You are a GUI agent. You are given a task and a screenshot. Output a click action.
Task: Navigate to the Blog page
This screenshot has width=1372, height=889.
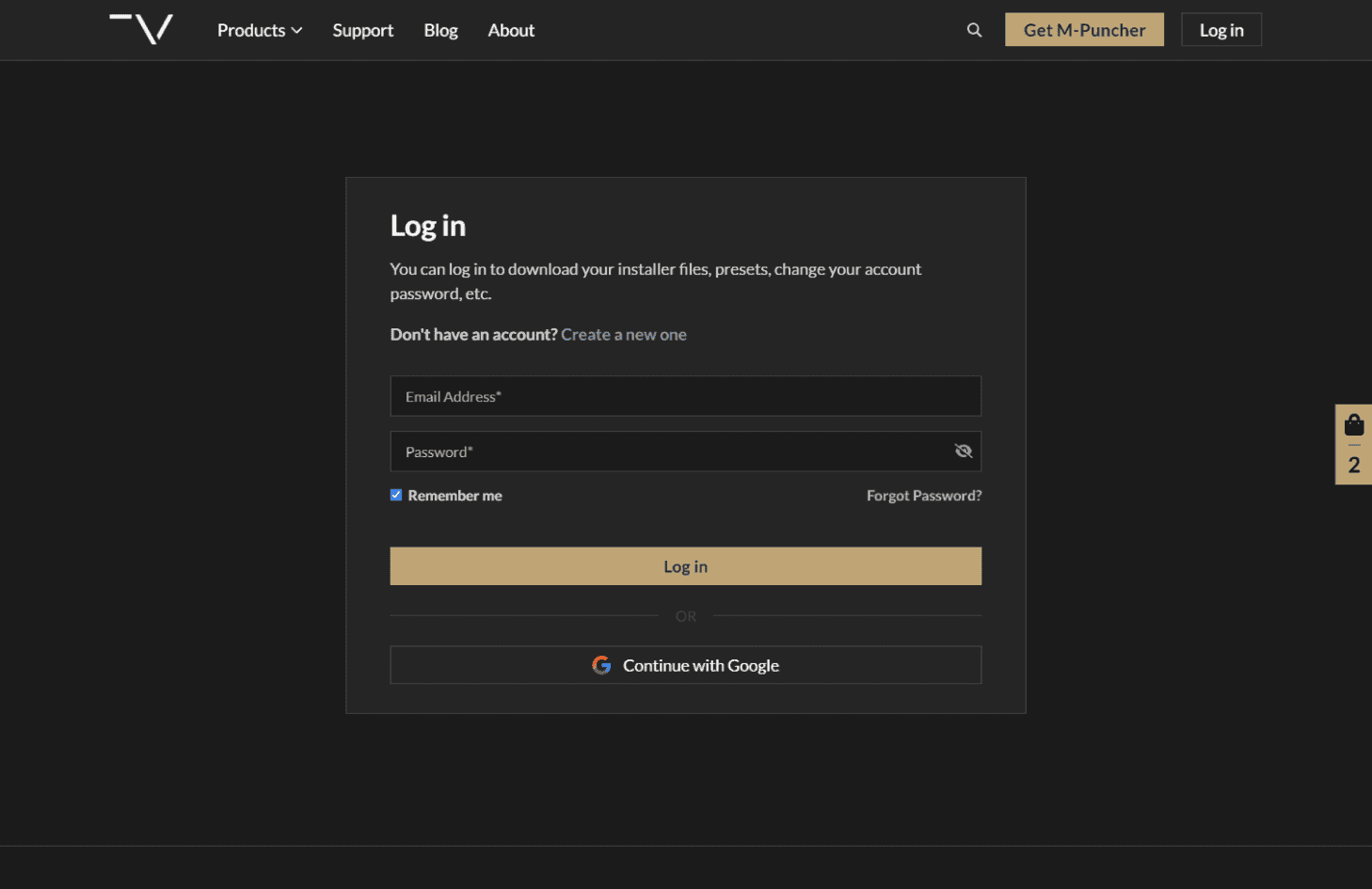(440, 30)
